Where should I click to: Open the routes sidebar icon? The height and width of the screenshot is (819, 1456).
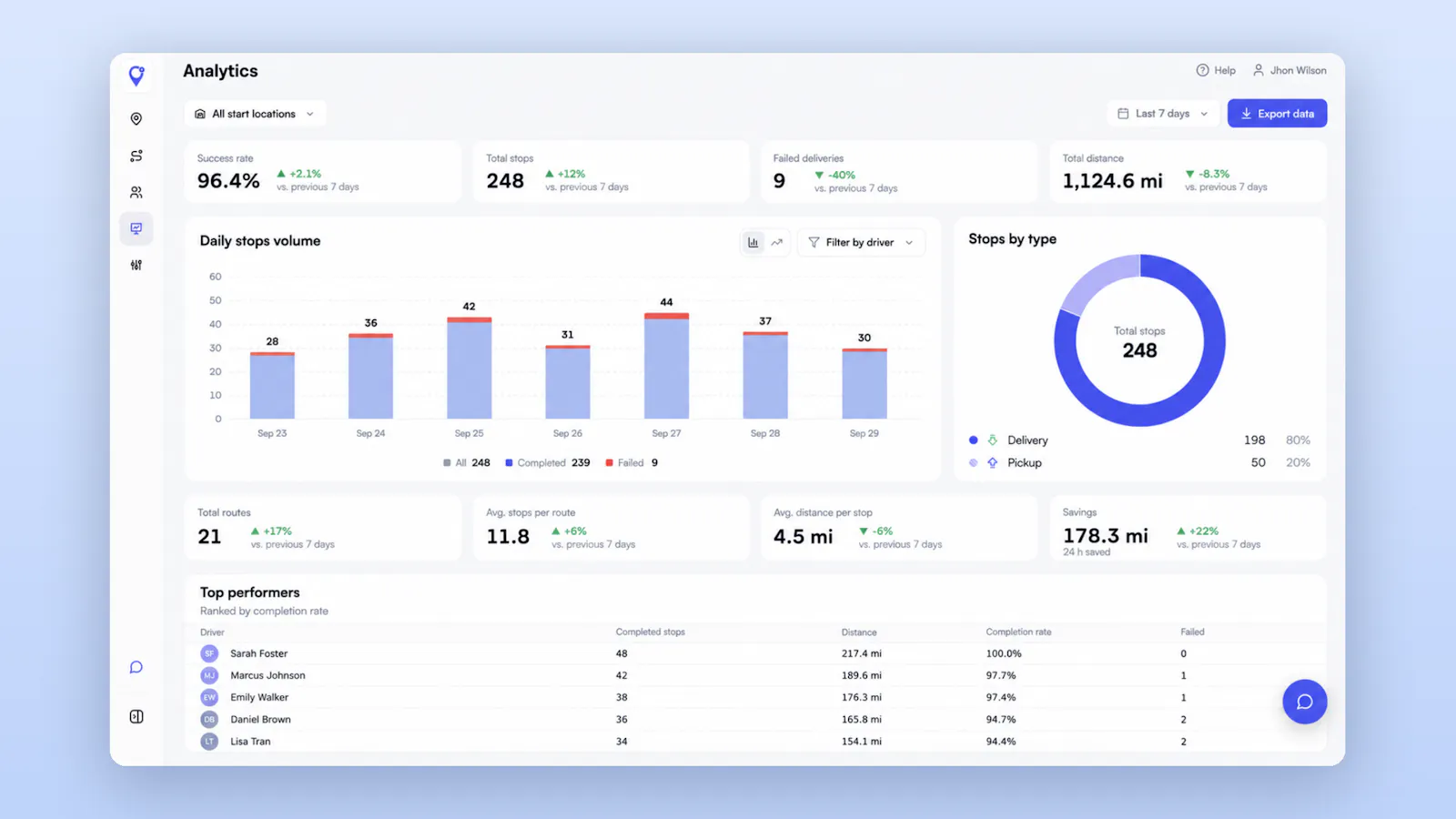(136, 156)
